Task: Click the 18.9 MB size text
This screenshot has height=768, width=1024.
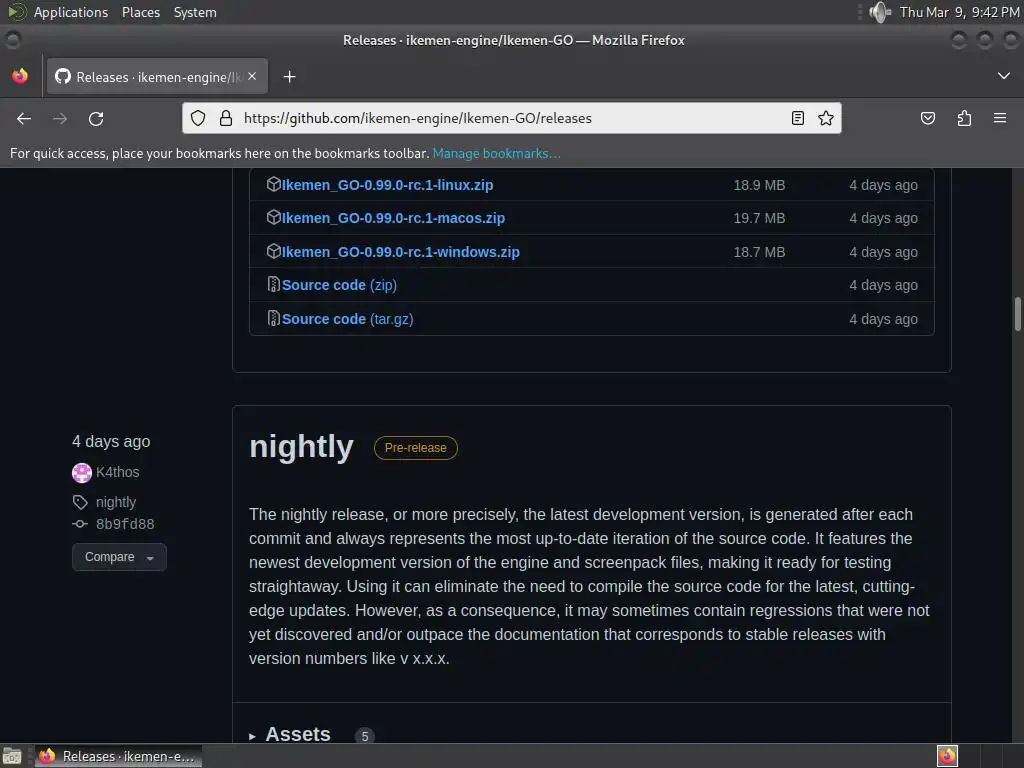Action: (759, 185)
